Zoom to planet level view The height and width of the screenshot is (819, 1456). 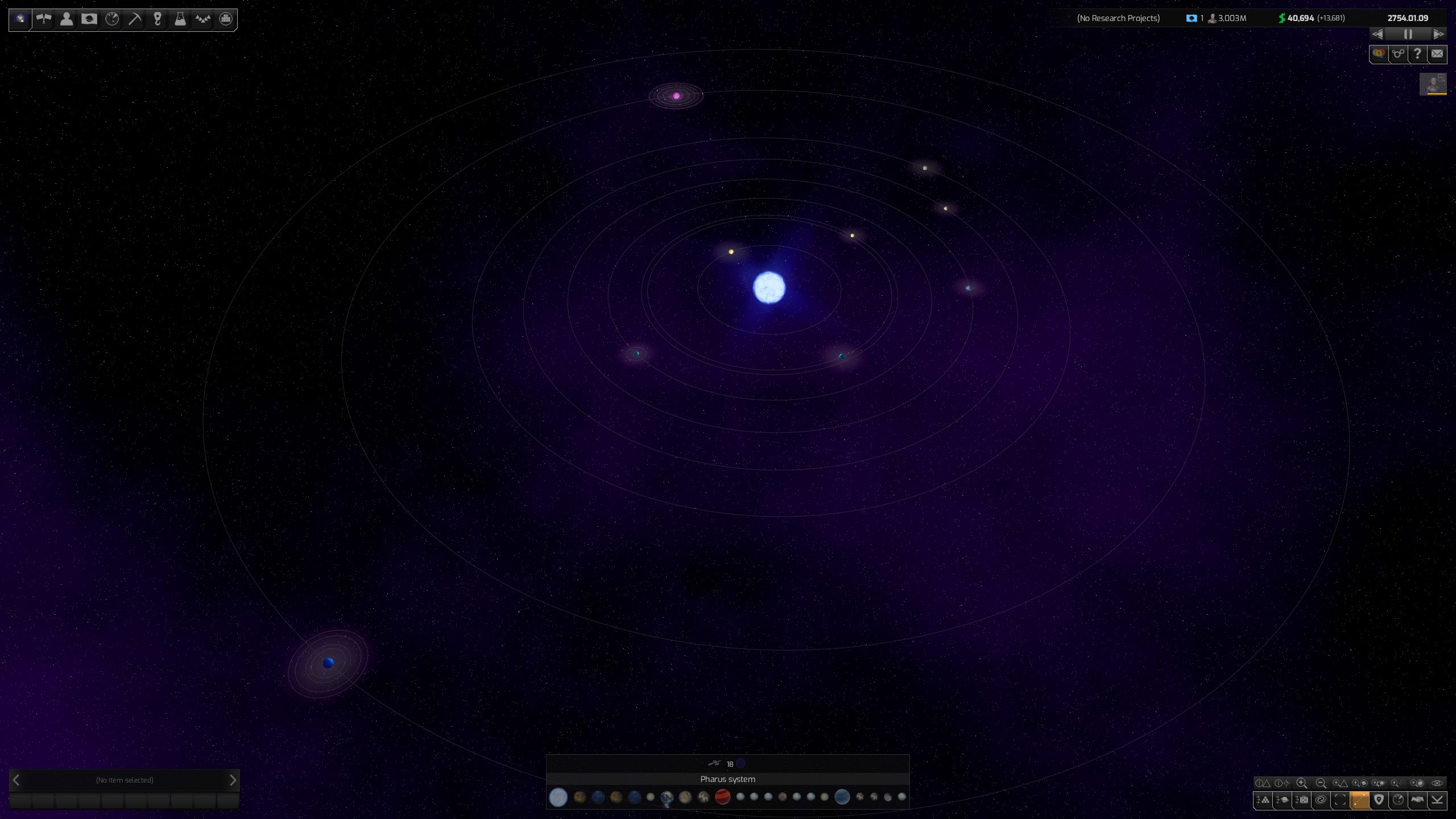coord(1359,783)
